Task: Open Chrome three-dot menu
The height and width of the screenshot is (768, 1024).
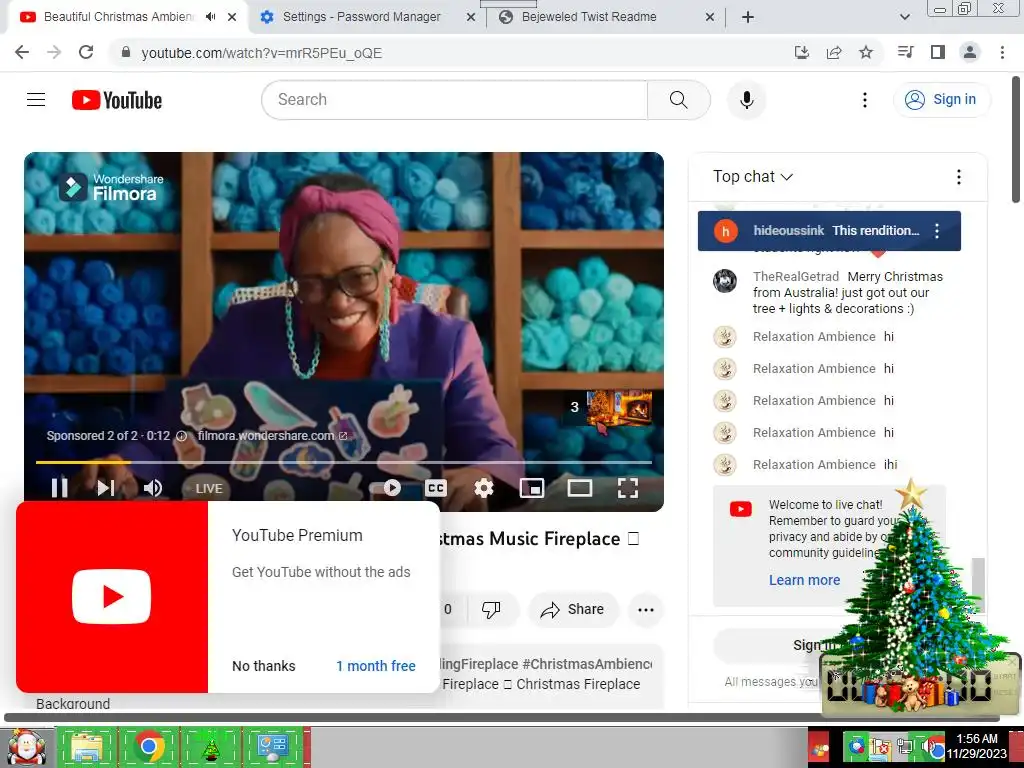Action: pos(1002,52)
